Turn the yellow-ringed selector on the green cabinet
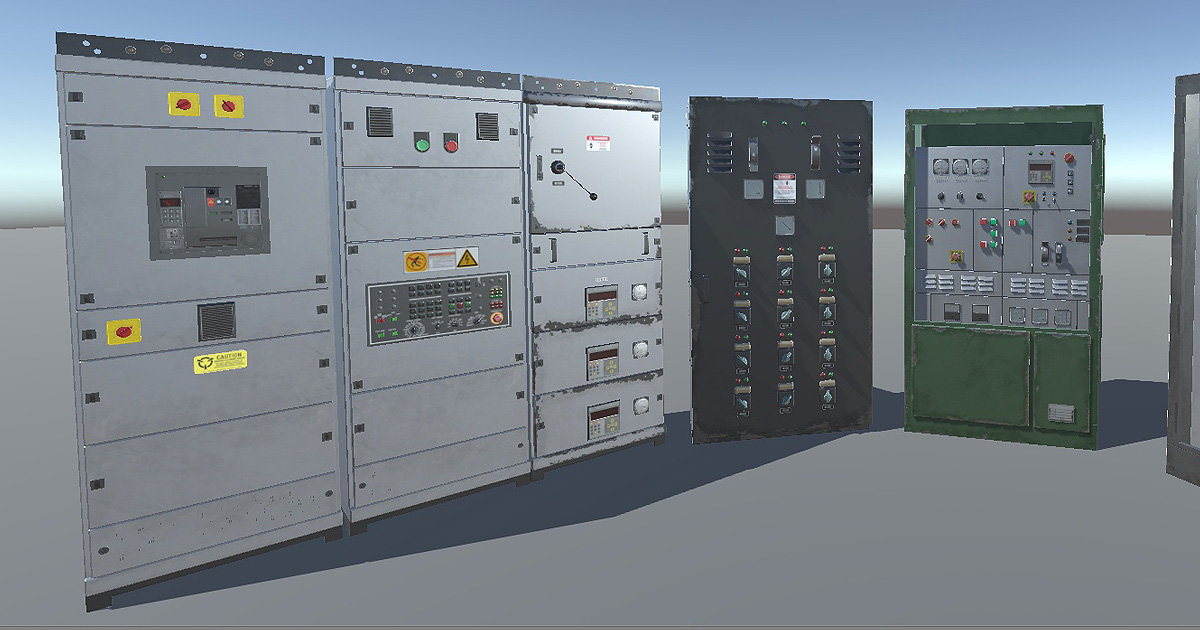The width and height of the screenshot is (1200, 630). [1029, 196]
